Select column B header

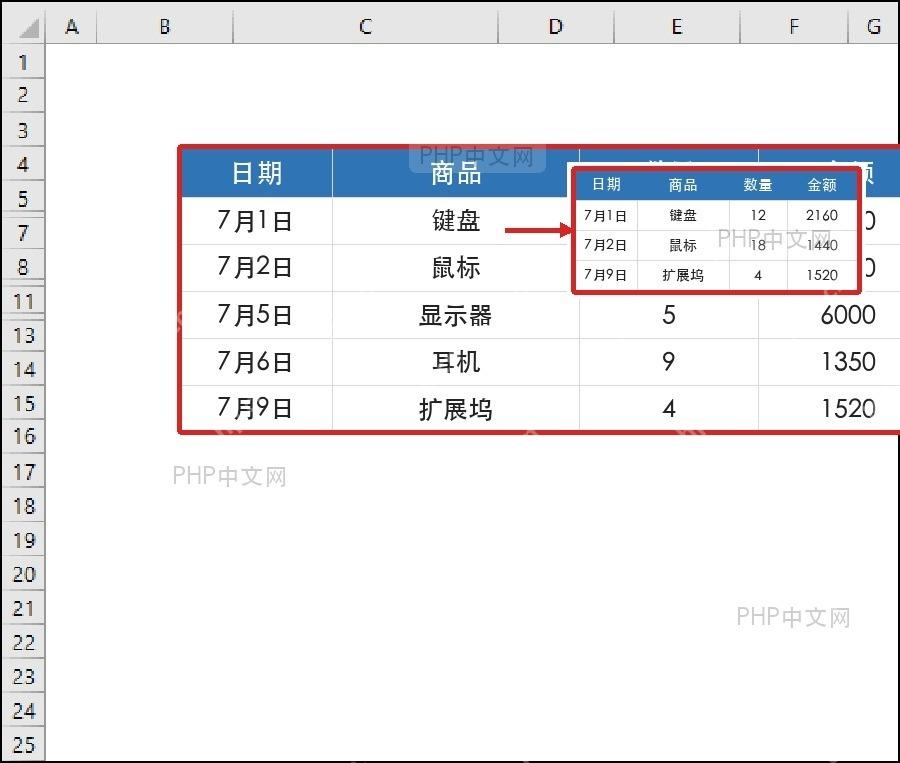coord(165,26)
